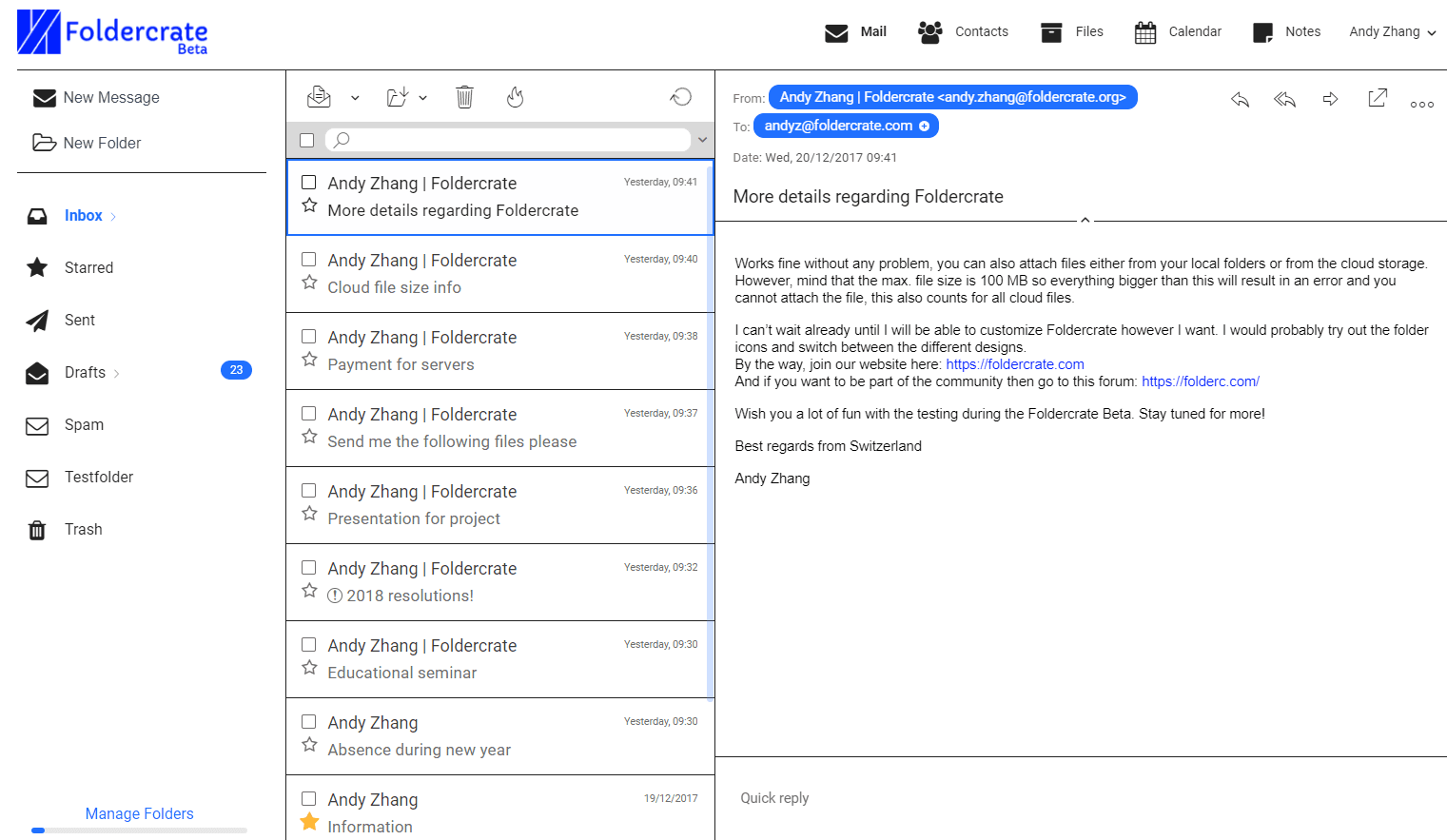Check the Payment for servers email checkbox

point(309,337)
